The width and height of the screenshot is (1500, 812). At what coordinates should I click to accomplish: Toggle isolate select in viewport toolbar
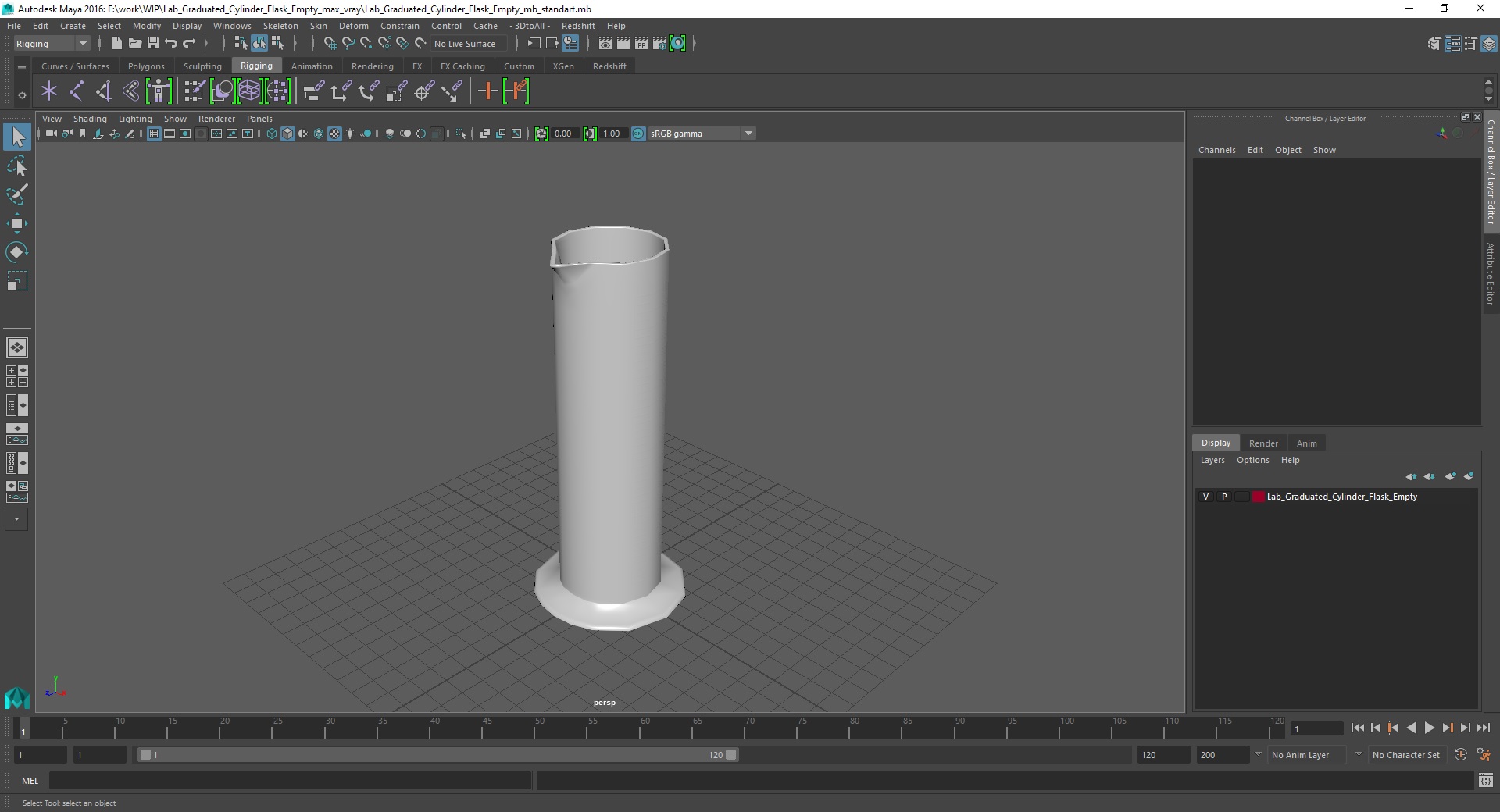click(461, 134)
